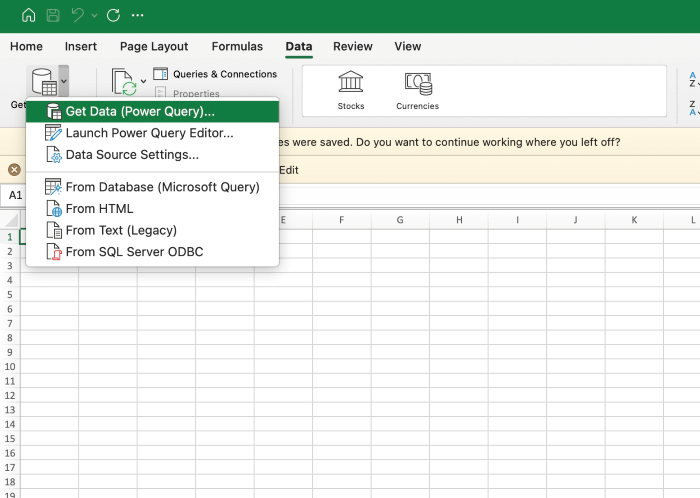Choose Launch Power Query Editor...
Viewport: 700px width, 498px height.
pyautogui.click(x=153, y=133)
